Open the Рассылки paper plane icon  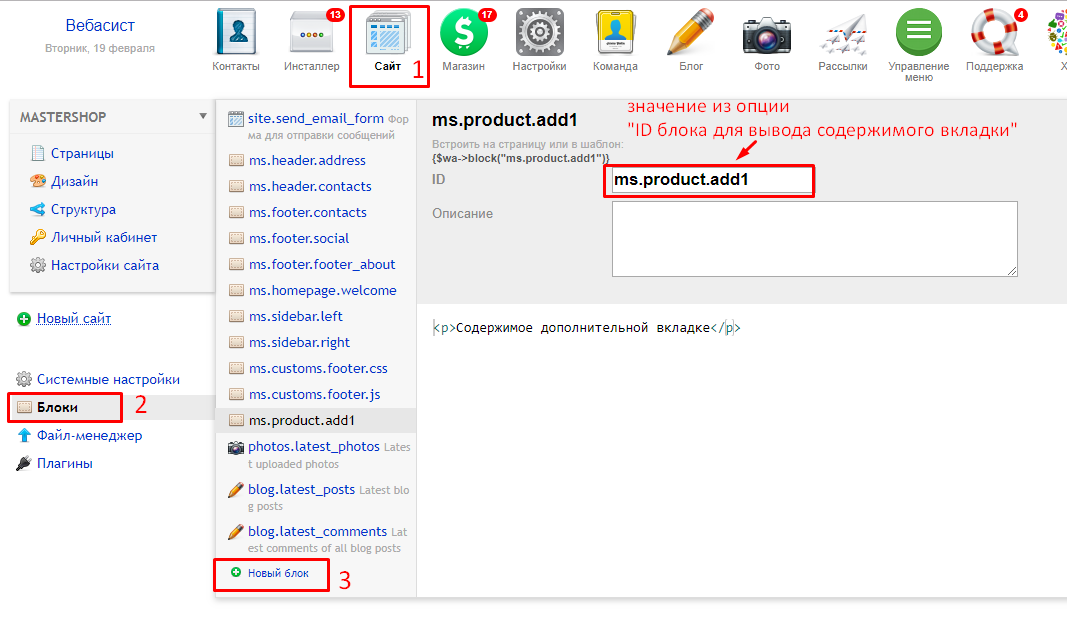[843, 34]
